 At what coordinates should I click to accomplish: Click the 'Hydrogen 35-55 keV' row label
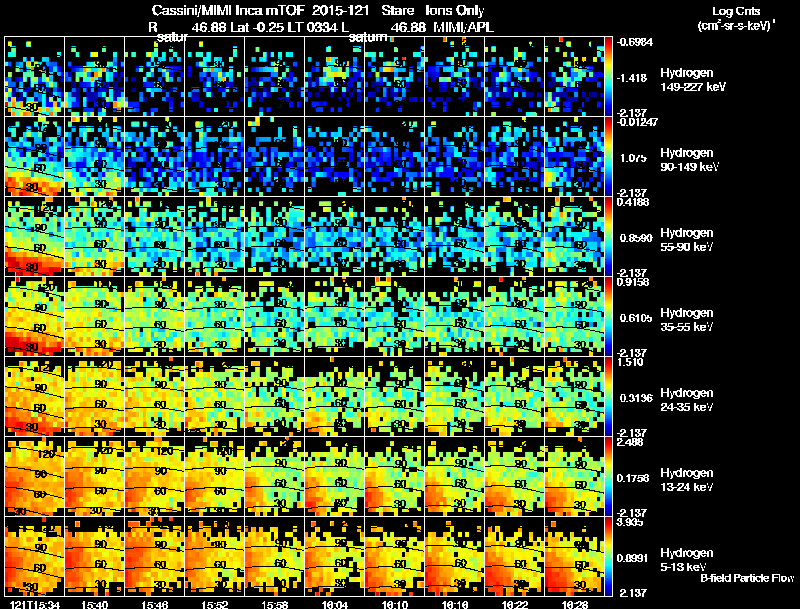point(687,320)
